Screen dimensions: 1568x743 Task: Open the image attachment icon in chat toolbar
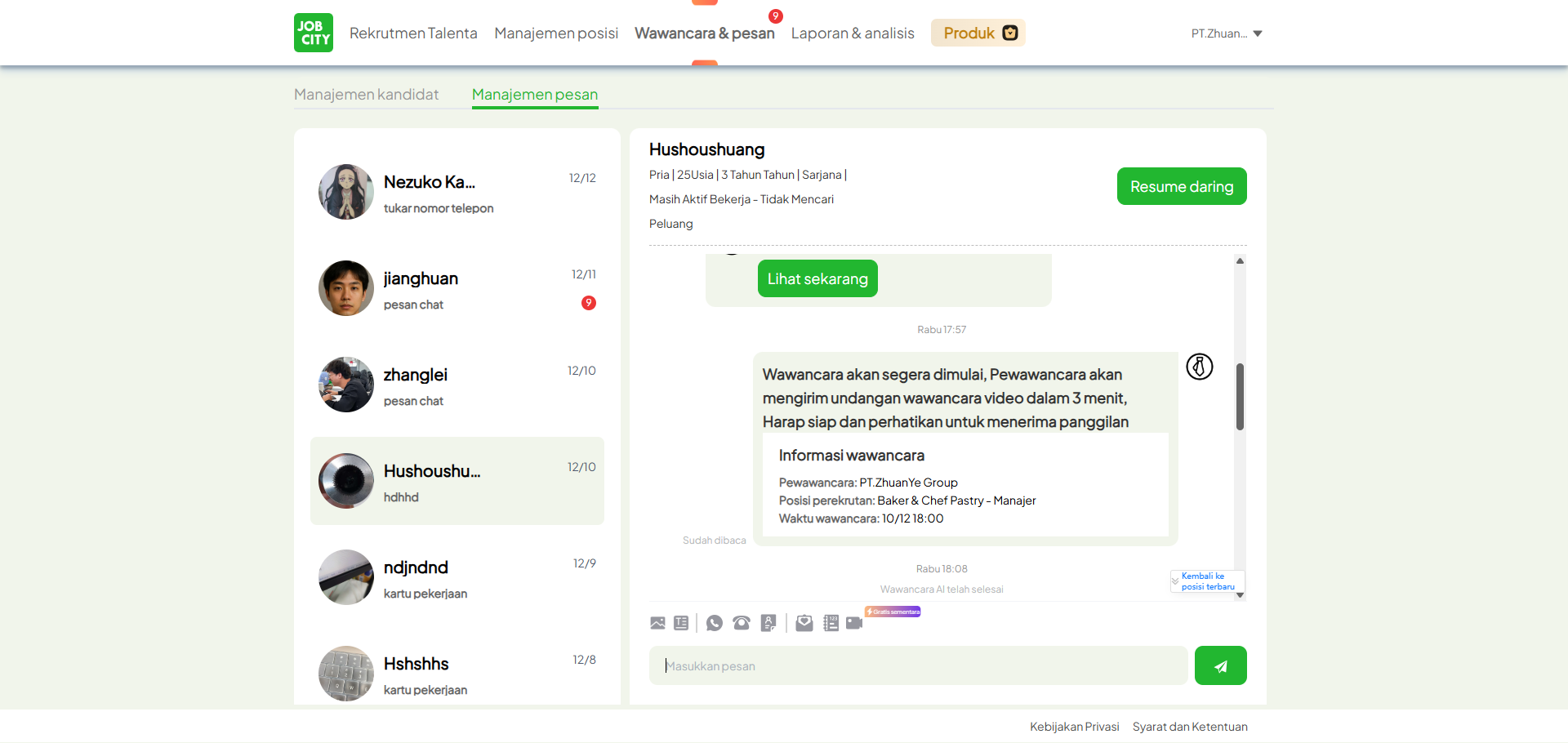(x=657, y=623)
